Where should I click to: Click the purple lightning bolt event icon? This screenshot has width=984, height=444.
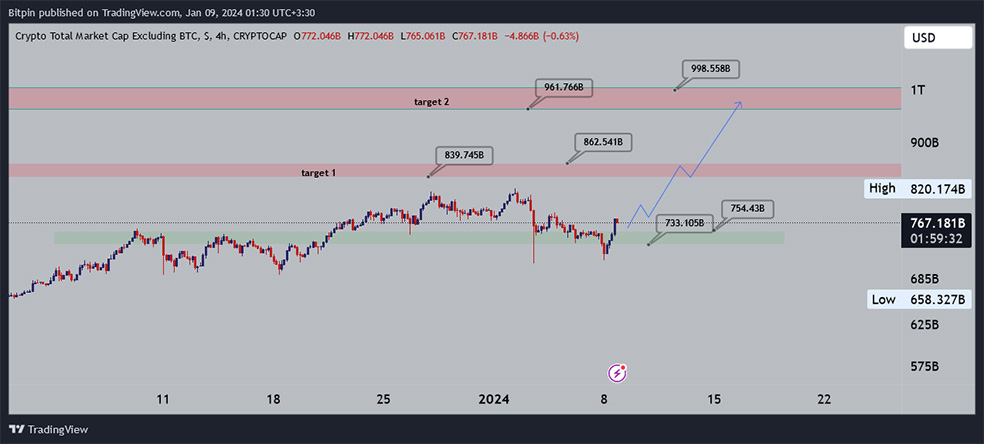(x=618, y=373)
